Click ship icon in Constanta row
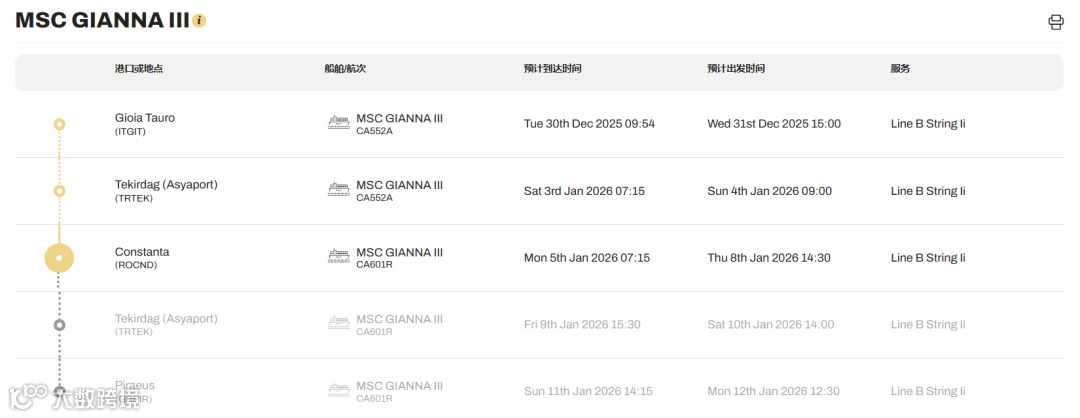Viewport: 1080px width, 418px height. pos(339,257)
